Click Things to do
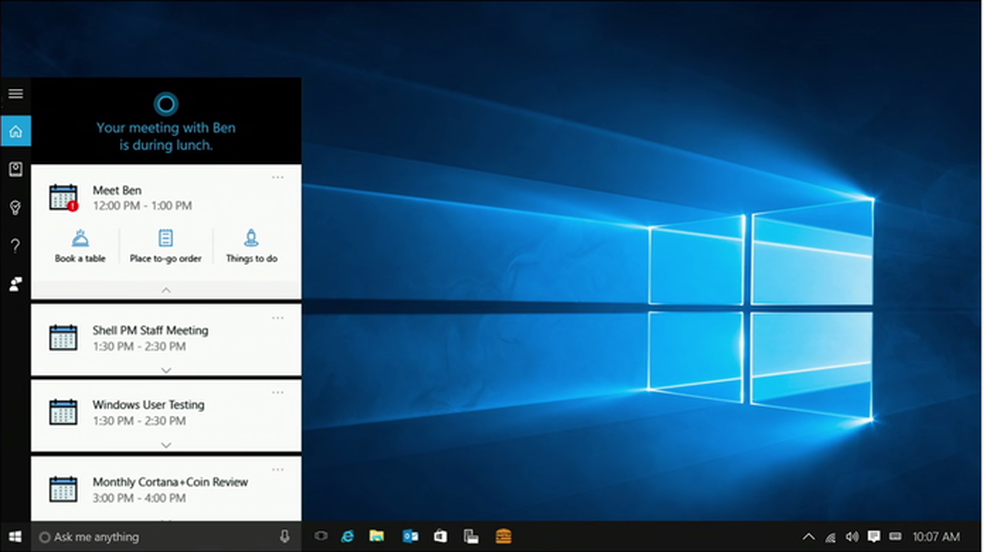This screenshot has height=552, width=984. point(252,247)
